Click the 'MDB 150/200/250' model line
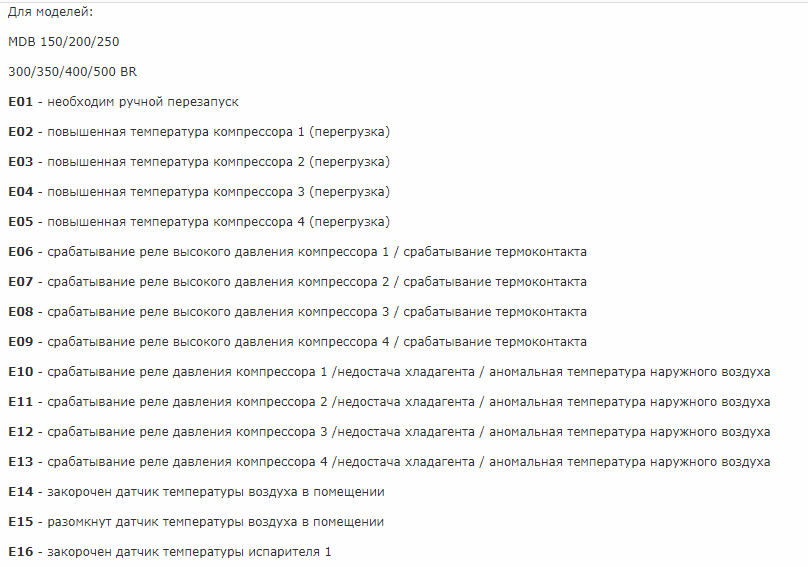 point(64,41)
